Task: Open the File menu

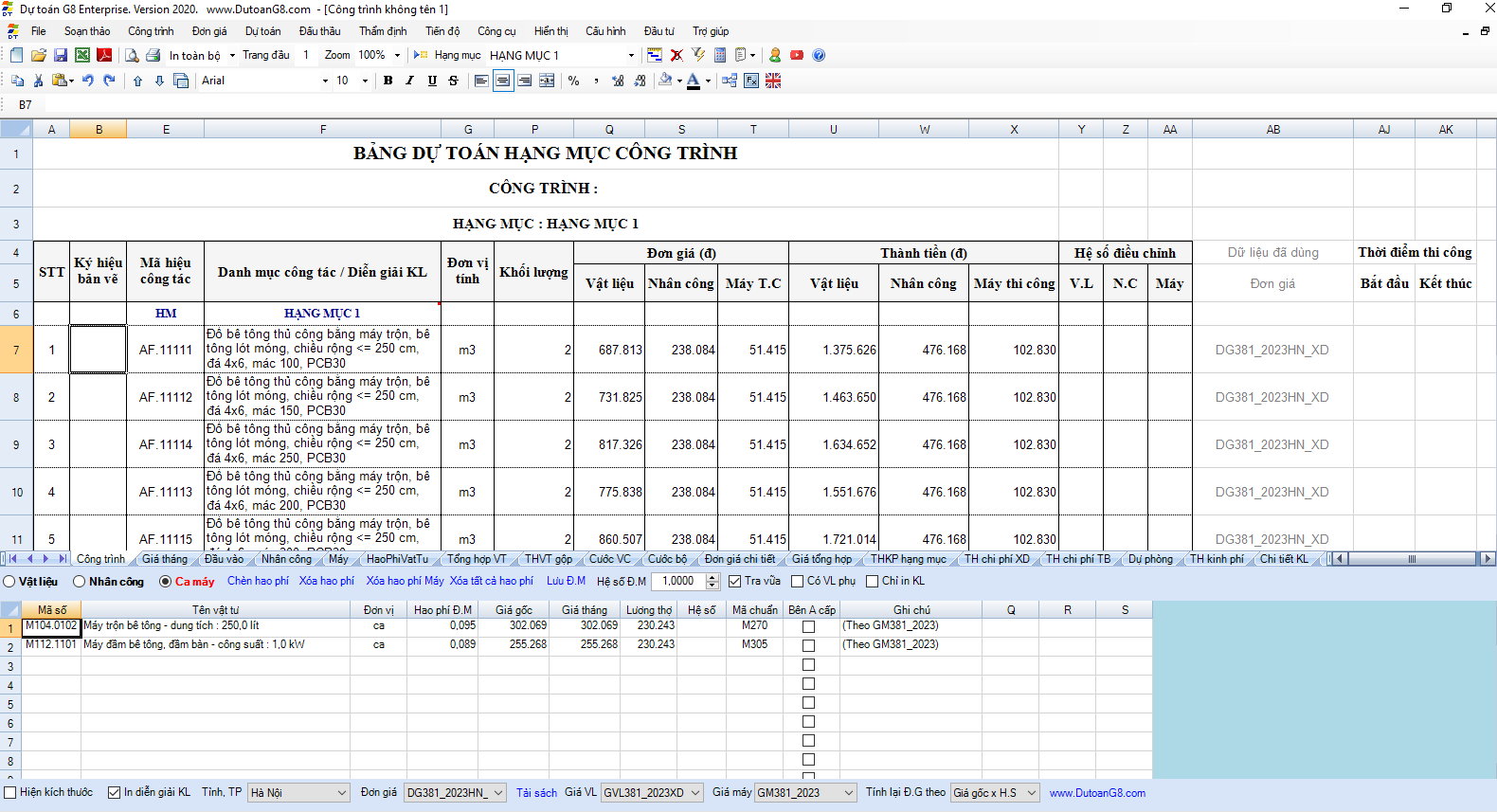Action: pos(38,31)
